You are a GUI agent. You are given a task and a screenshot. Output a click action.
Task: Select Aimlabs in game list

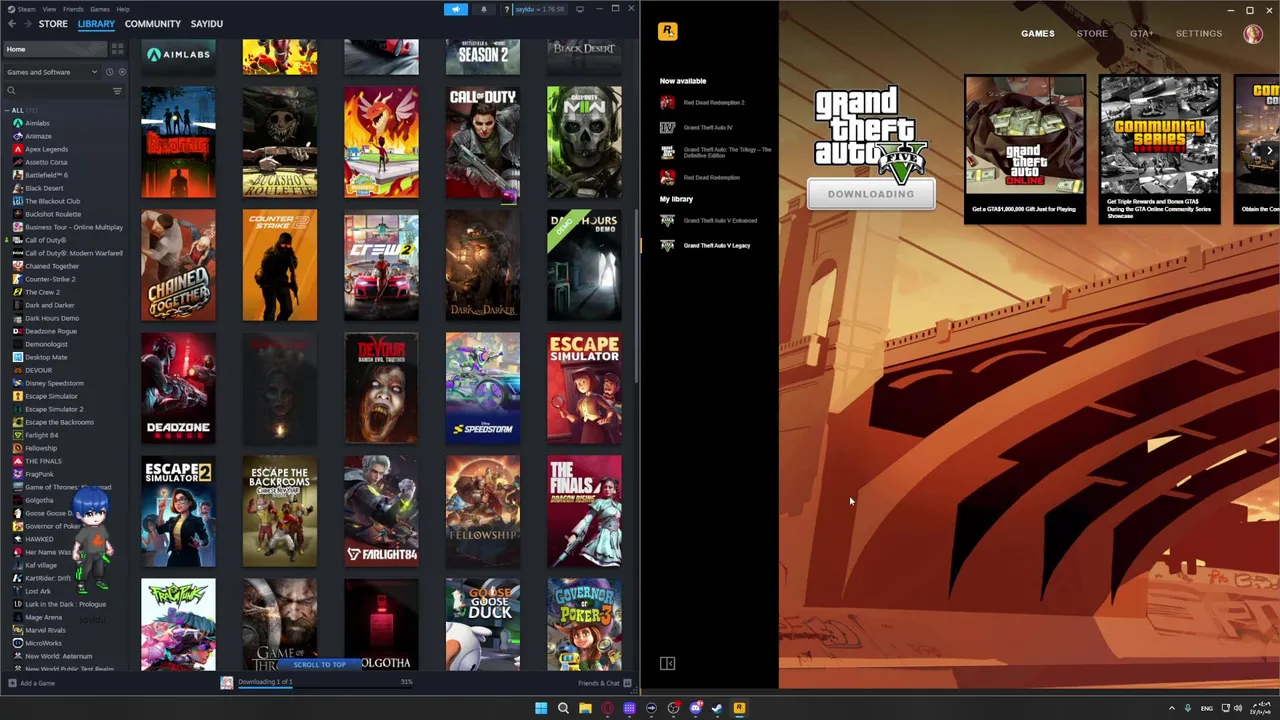[x=37, y=123]
